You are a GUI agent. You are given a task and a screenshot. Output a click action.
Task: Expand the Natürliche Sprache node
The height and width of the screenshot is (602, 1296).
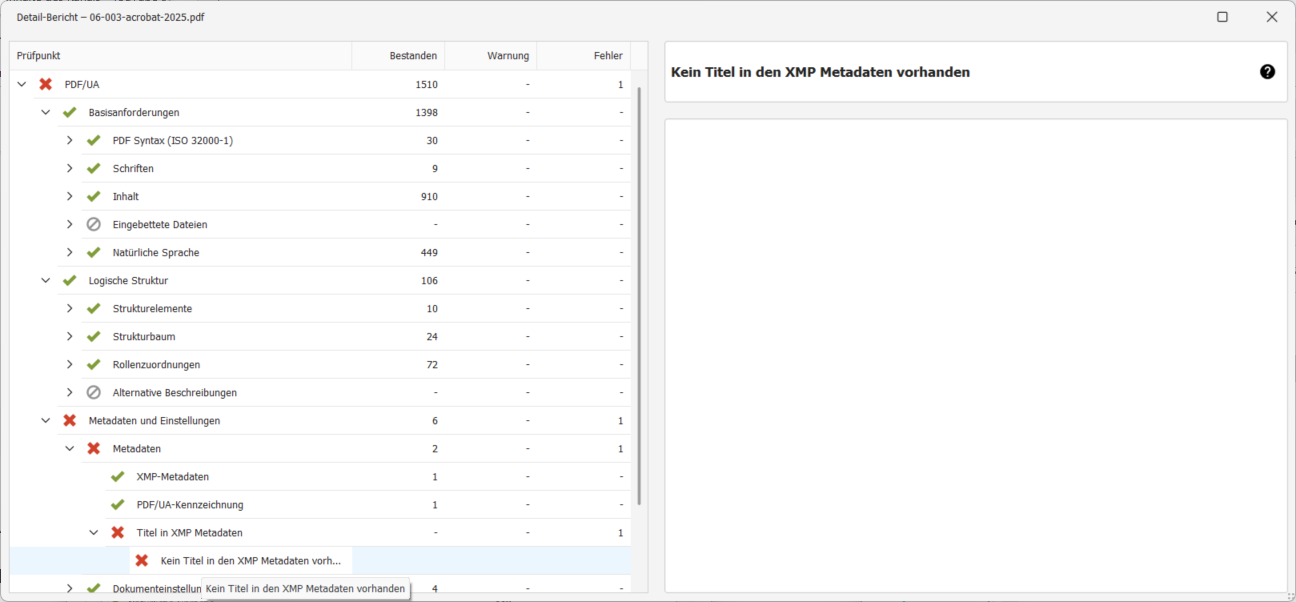click(x=70, y=253)
